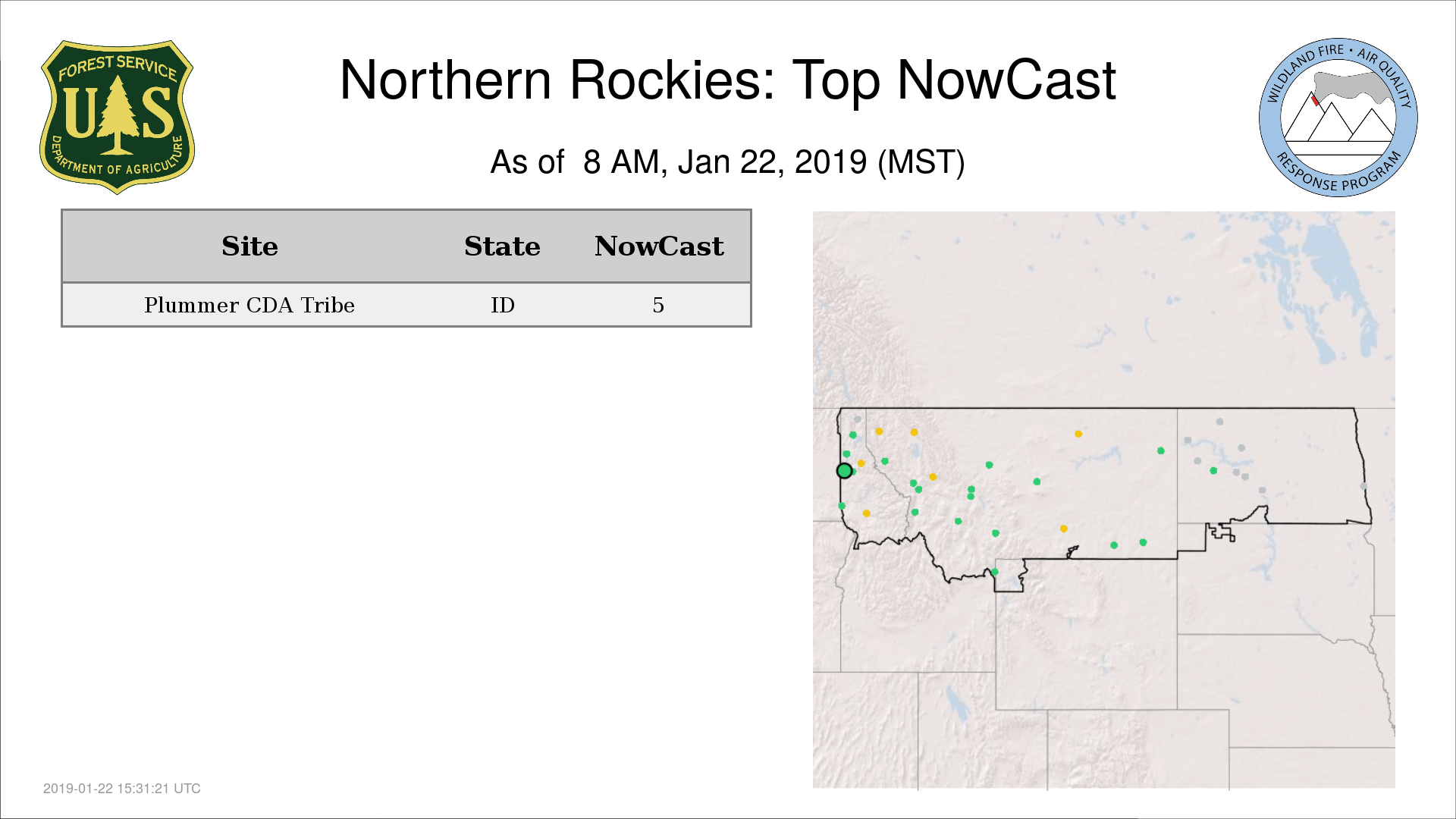Click the northernmost gray marker in North Dakota
This screenshot has width=1456, height=819.
(1219, 422)
